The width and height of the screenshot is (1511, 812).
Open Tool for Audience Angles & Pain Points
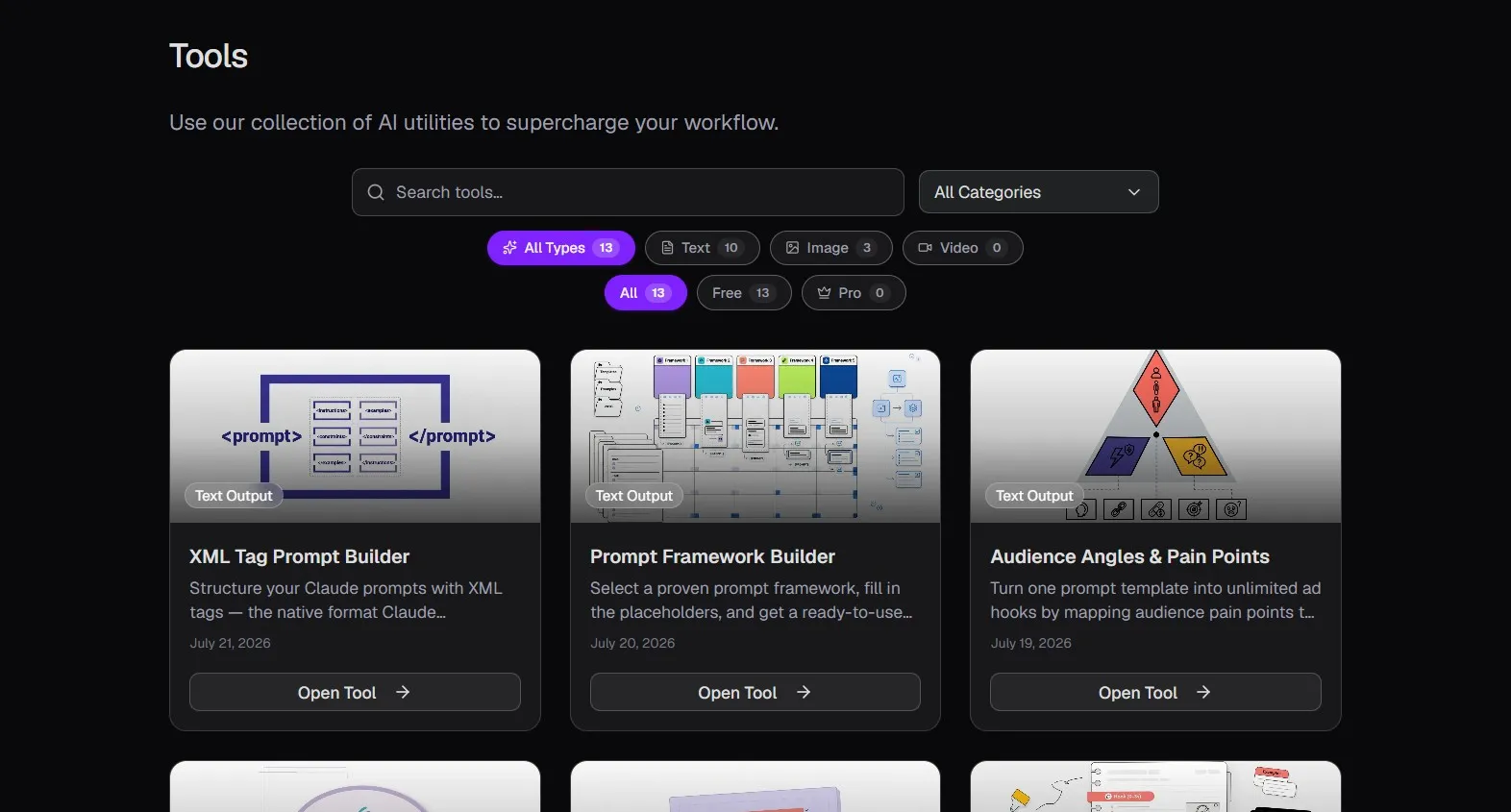coord(1155,692)
